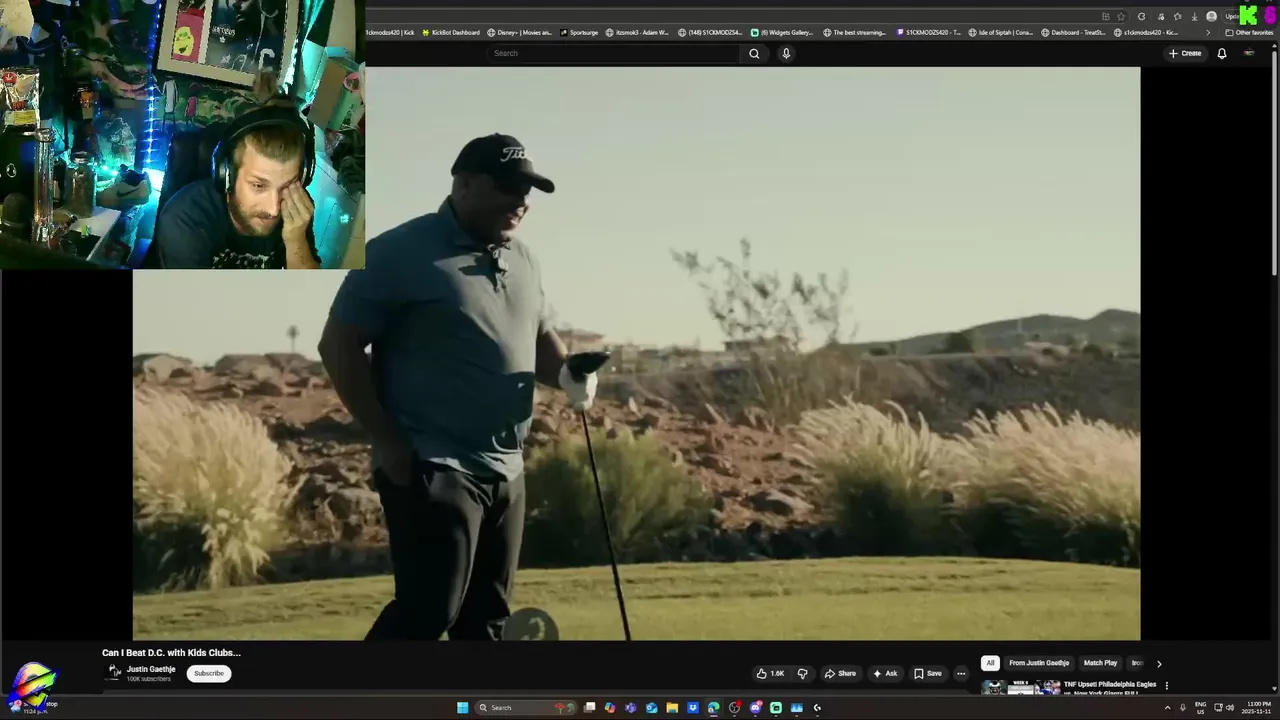Open File Explorer from taskbar

(x=672, y=708)
